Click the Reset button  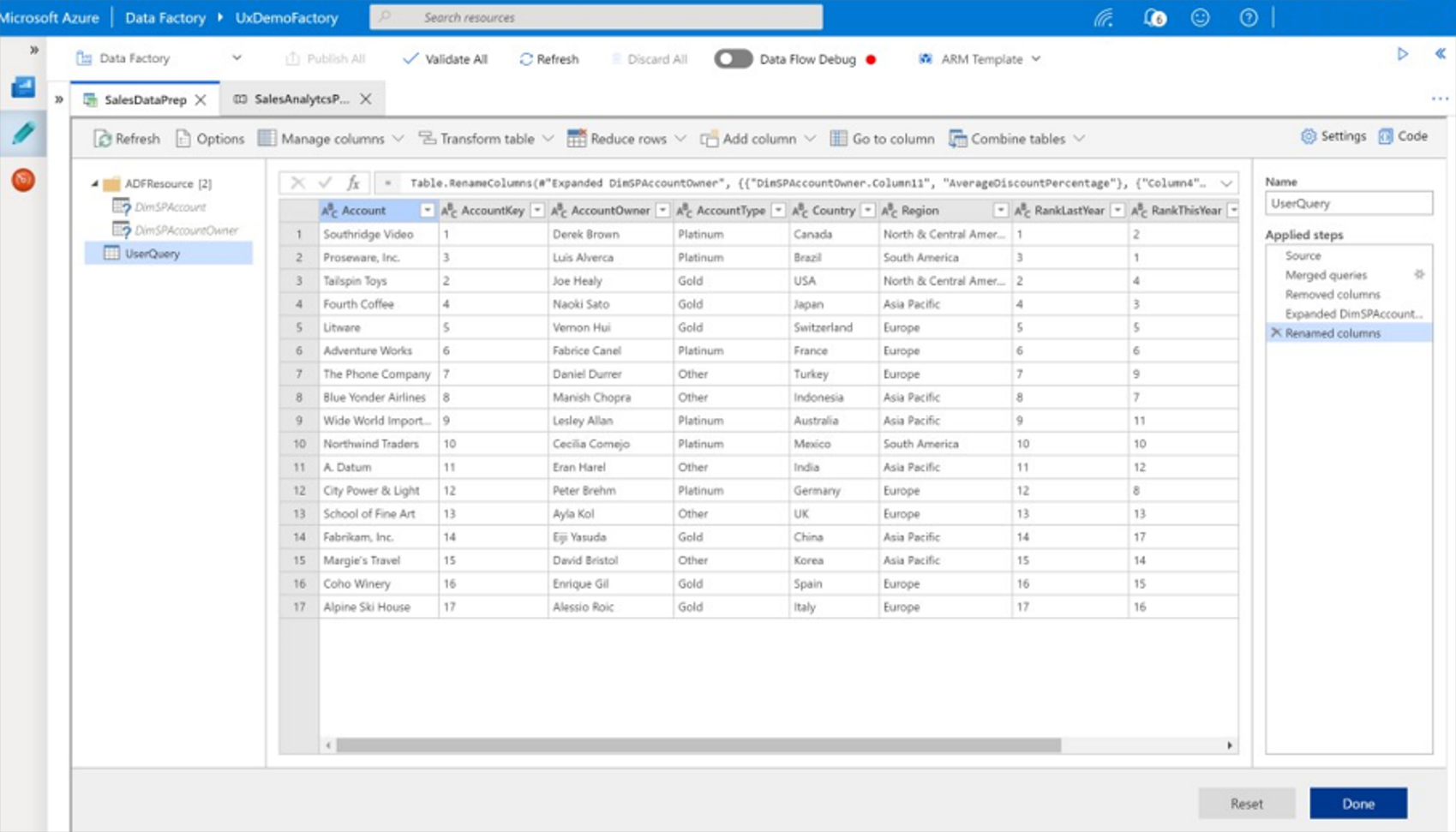click(1246, 804)
